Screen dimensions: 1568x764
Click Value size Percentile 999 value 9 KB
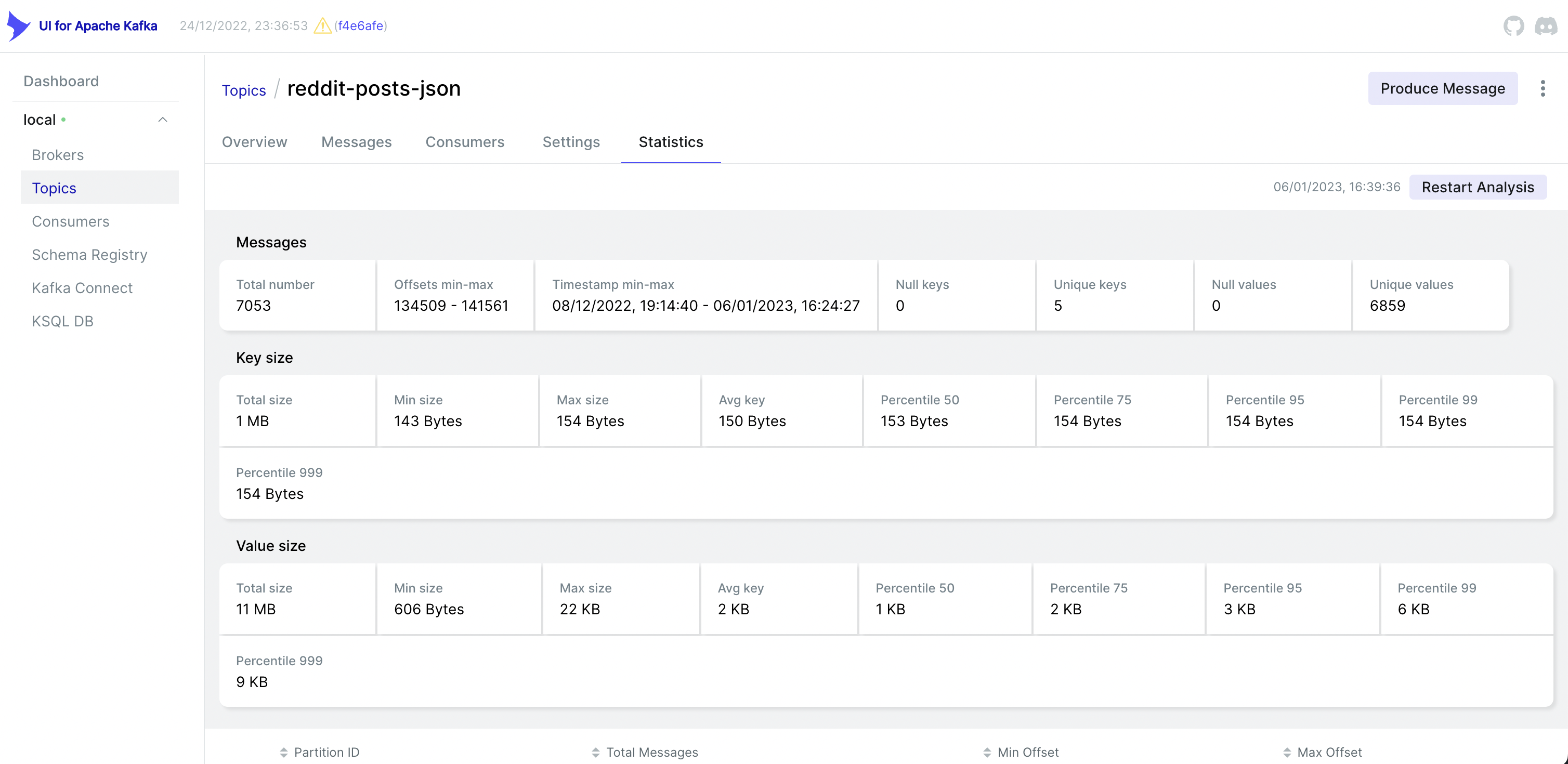(252, 682)
